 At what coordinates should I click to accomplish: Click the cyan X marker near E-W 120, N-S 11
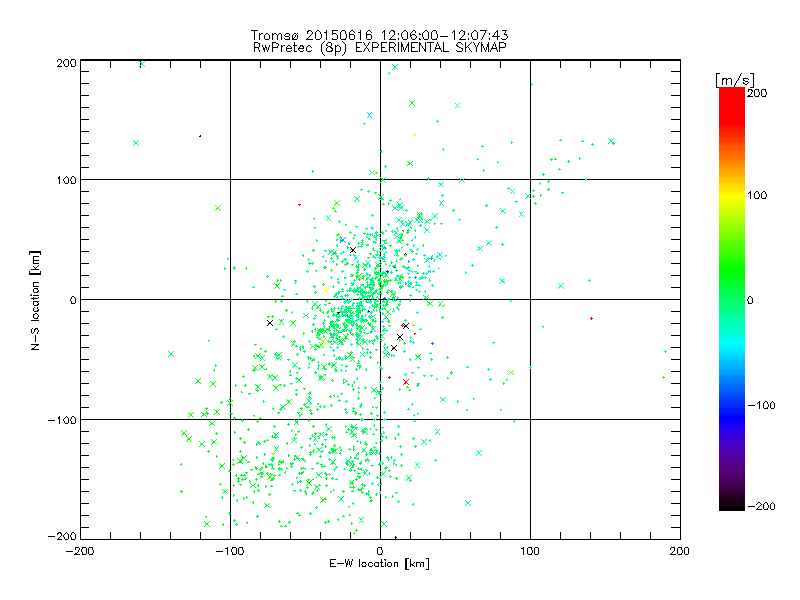561,286
